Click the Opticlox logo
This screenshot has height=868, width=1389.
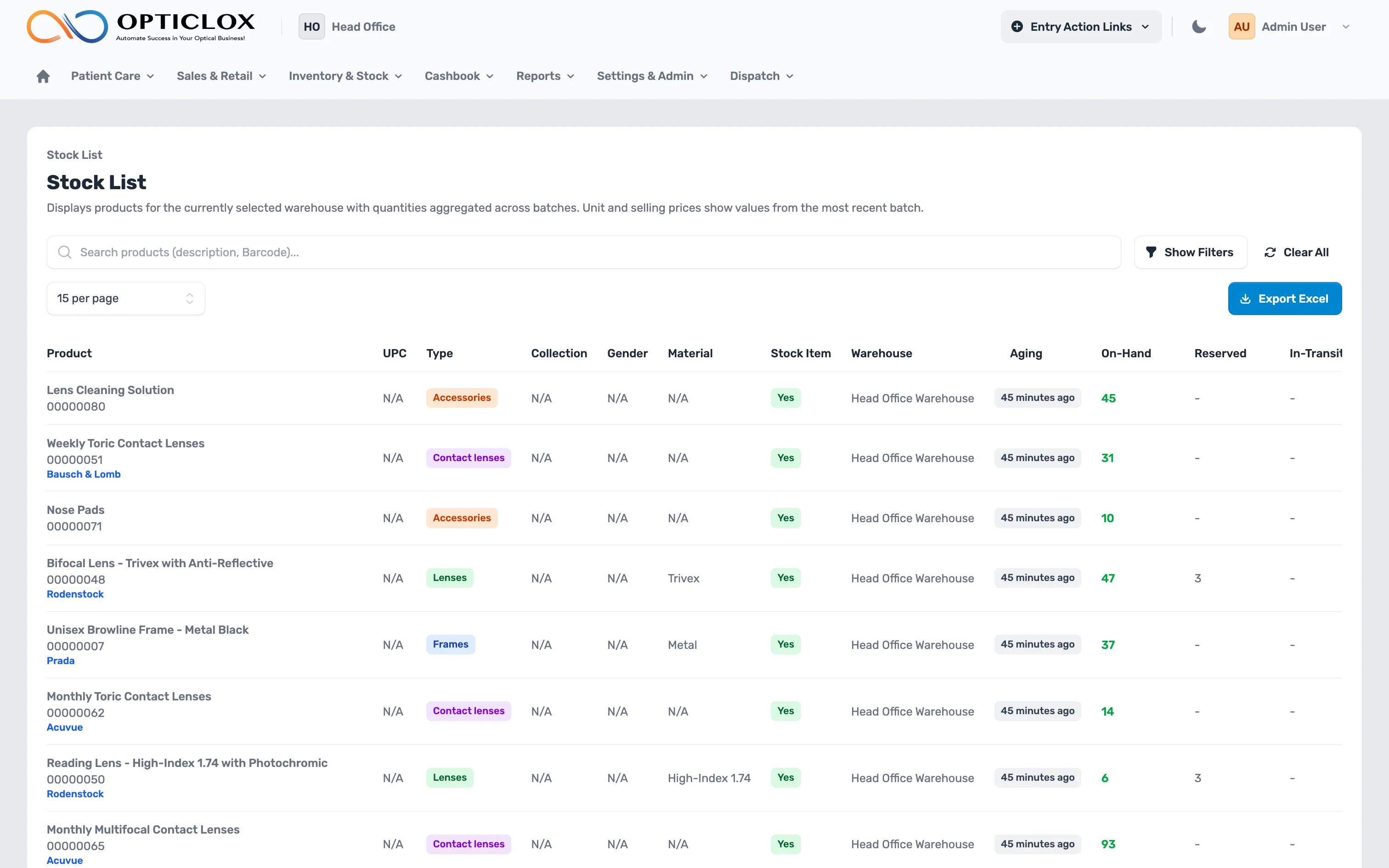[141, 27]
